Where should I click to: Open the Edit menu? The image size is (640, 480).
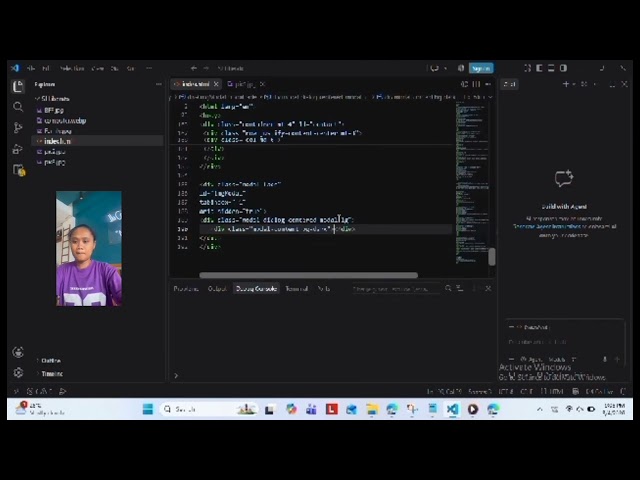[46, 68]
